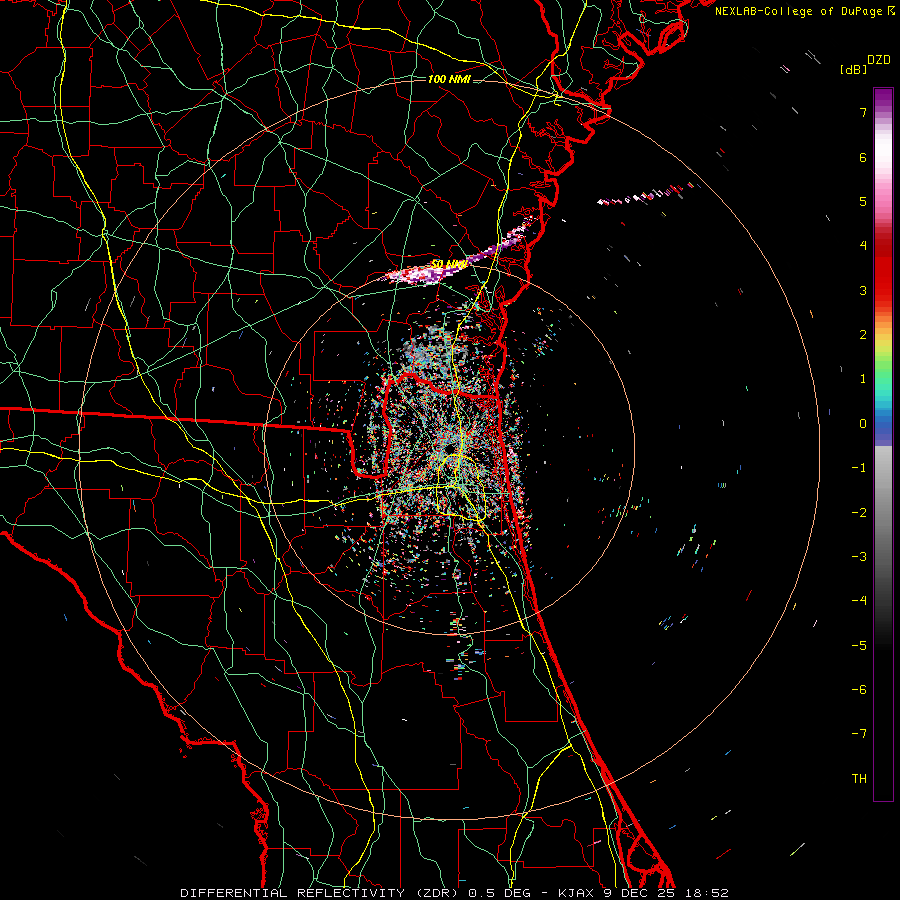Click the 'DIFFERENTIAL REFLECTIVITY (ZDR)' product title
This screenshot has height=900, width=900.
(x=321, y=893)
